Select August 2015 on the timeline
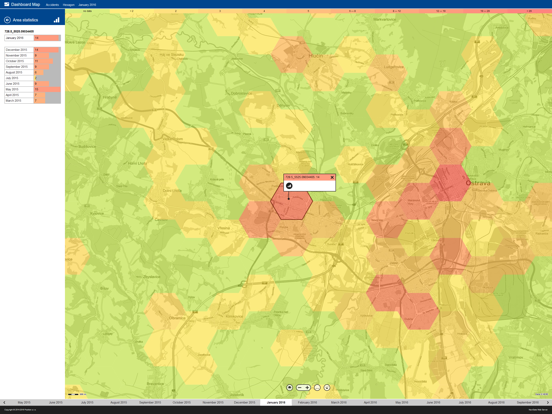The height and width of the screenshot is (414, 552). coord(119,402)
